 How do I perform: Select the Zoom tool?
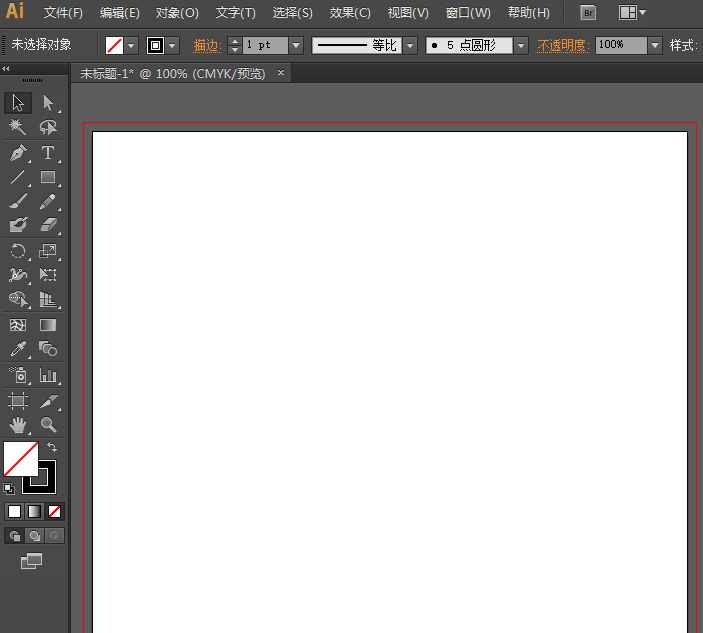click(48, 425)
